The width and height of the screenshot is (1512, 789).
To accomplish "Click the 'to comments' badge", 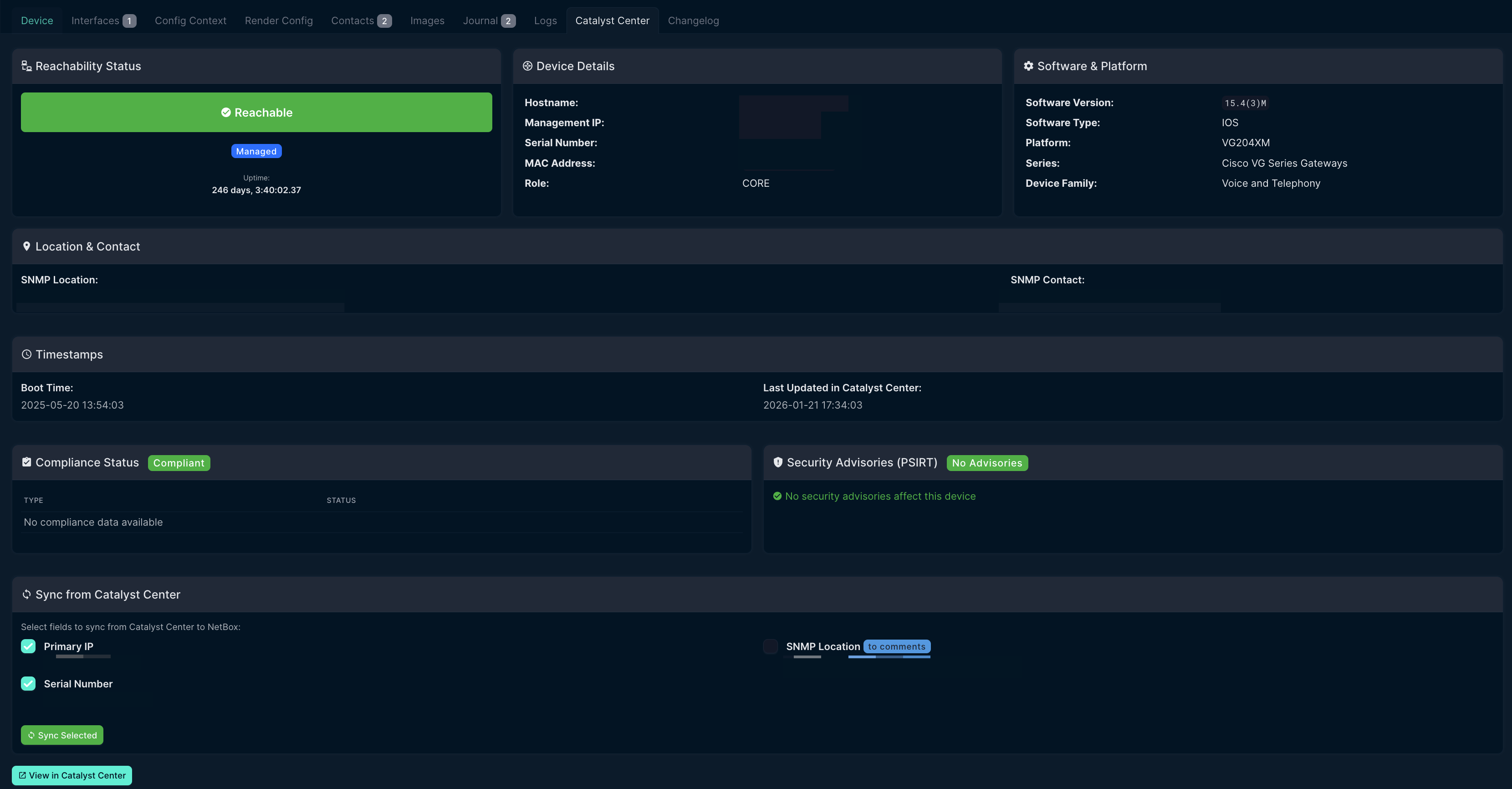I will [896, 646].
